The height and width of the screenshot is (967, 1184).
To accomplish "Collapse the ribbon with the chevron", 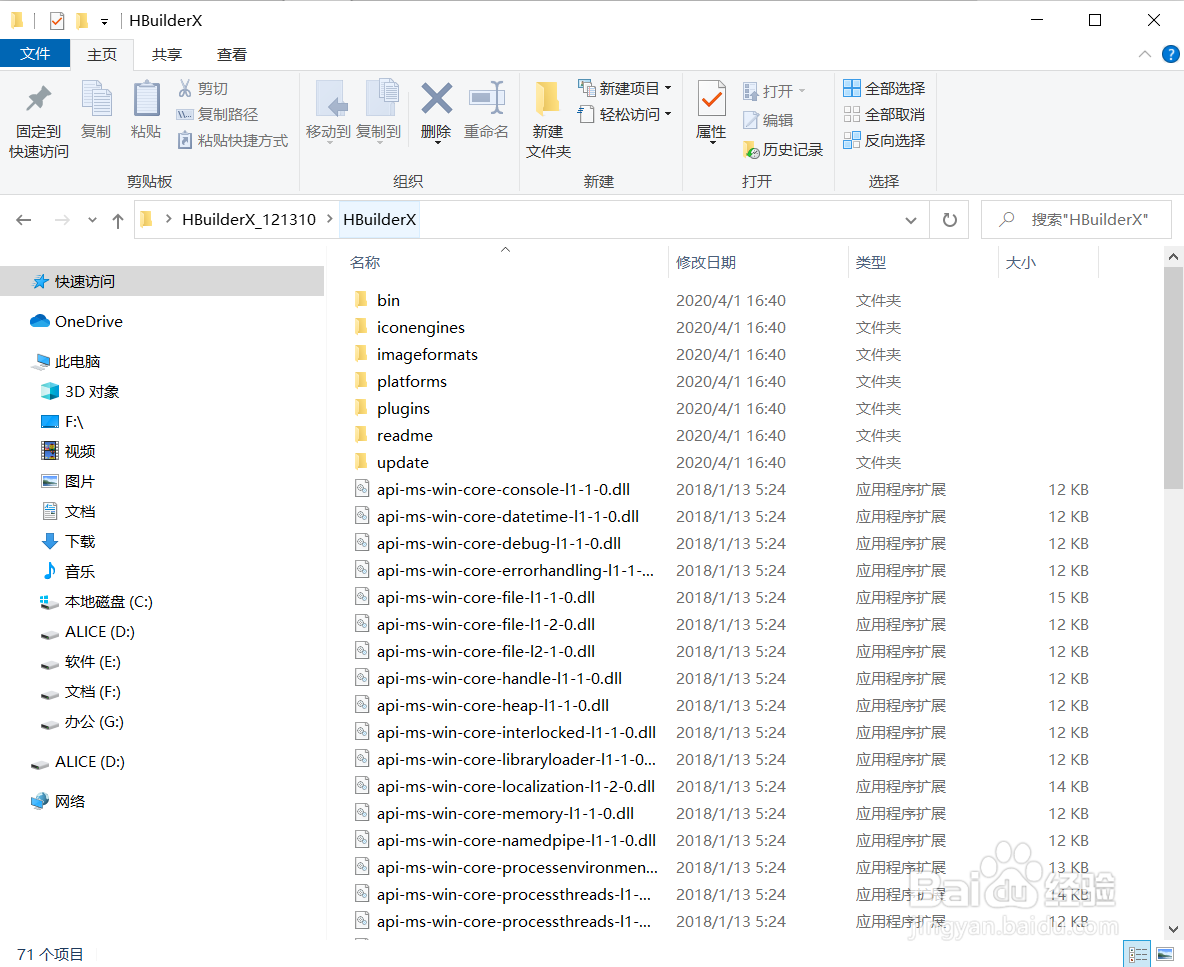I will click(1145, 54).
